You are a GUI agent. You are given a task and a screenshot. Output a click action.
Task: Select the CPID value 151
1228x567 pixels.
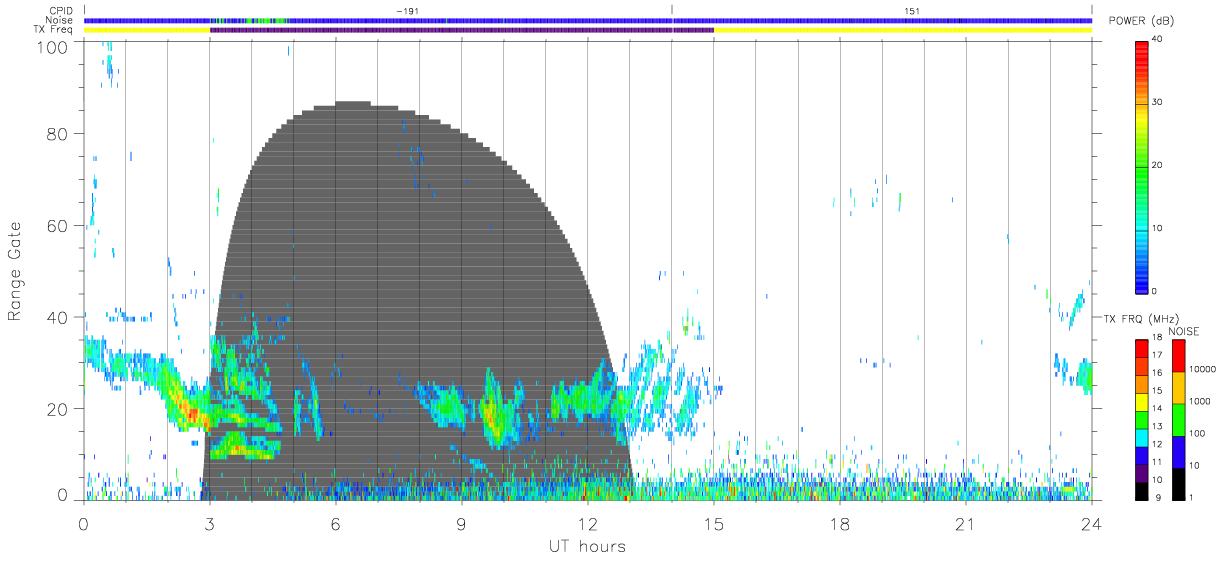click(x=912, y=11)
